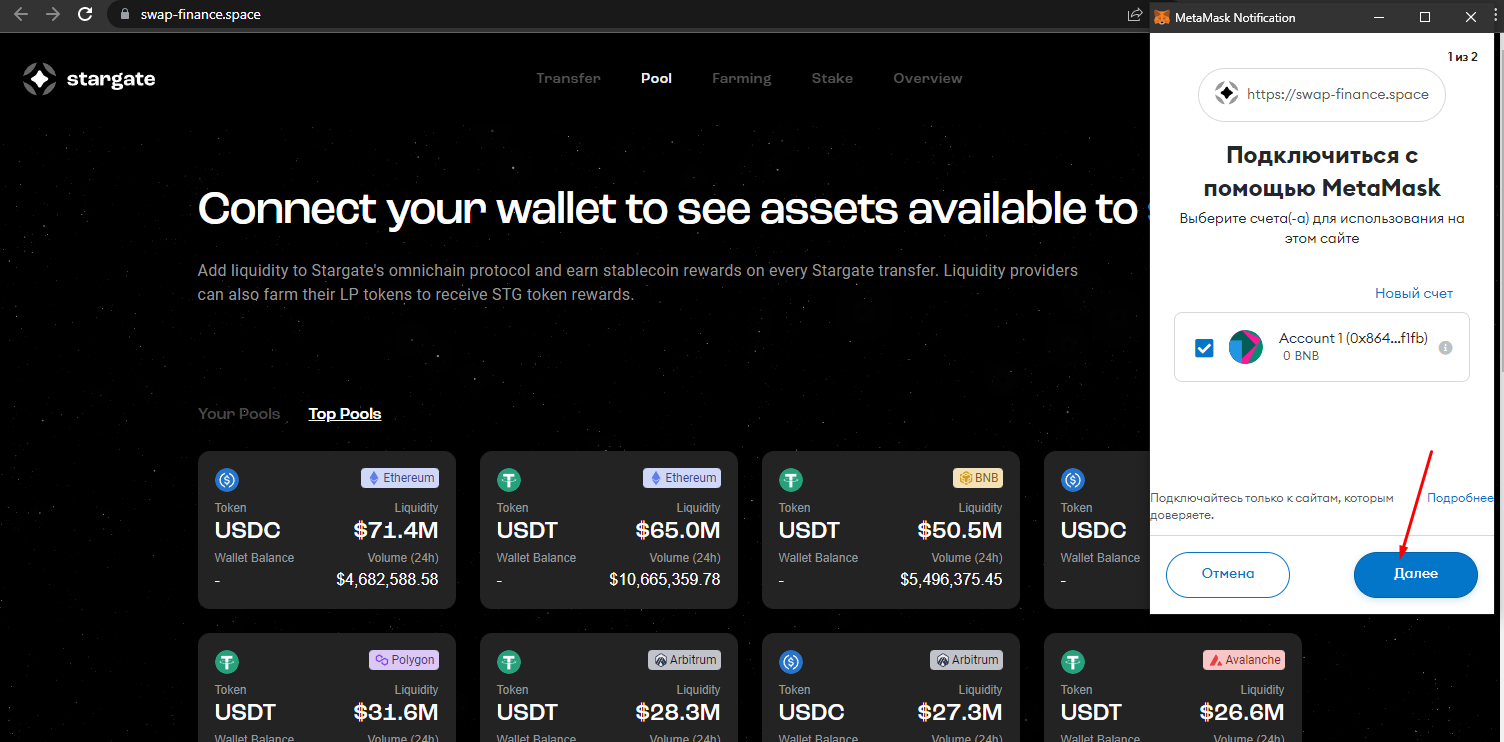The width and height of the screenshot is (1504, 742).
Task: Go back in the browser
Action: point(21,15)
